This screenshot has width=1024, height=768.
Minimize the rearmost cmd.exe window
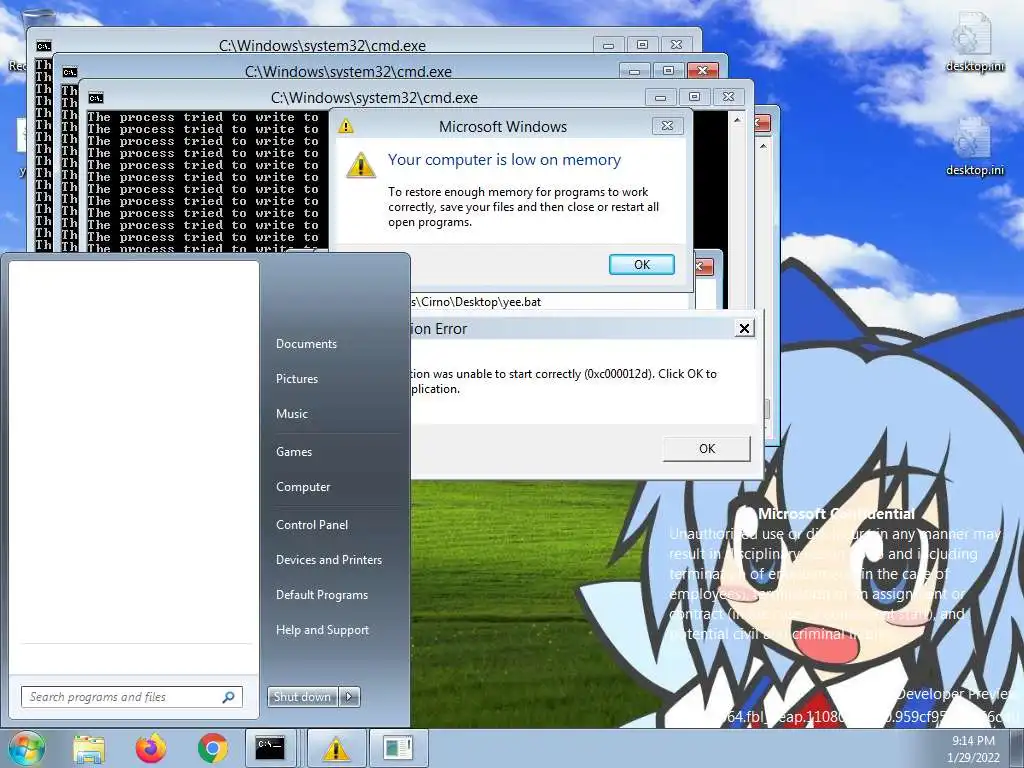click(608, 45)
